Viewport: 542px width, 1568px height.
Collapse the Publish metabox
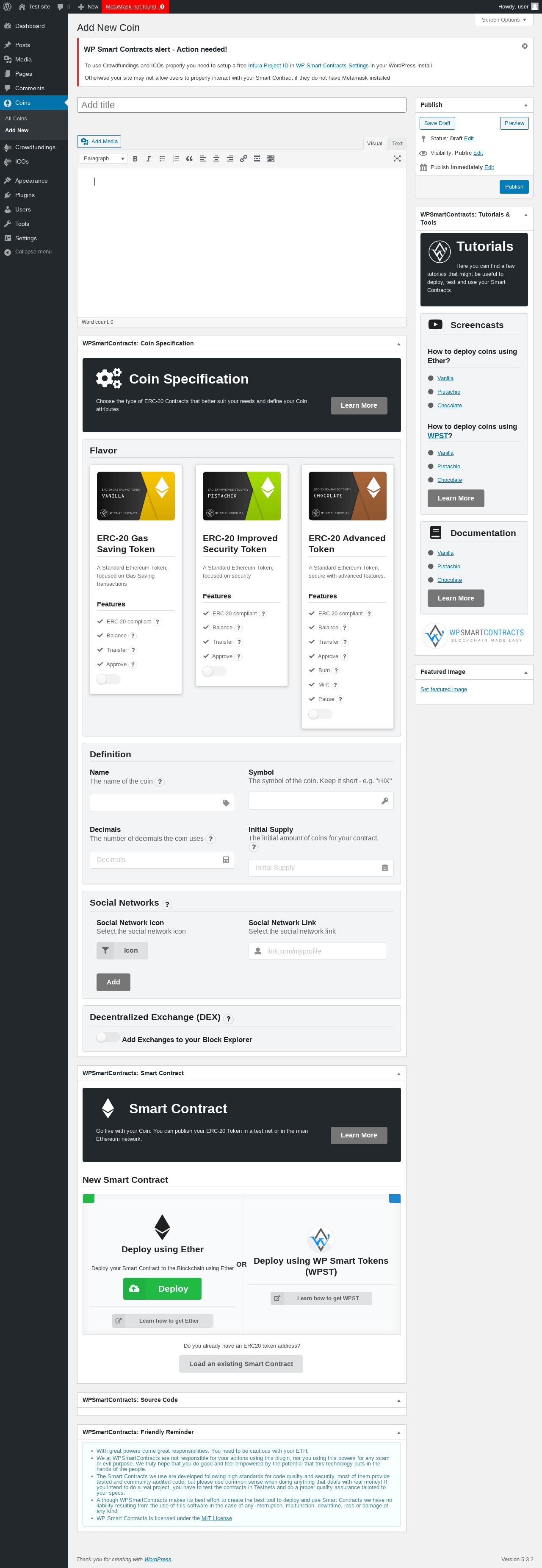525,105
